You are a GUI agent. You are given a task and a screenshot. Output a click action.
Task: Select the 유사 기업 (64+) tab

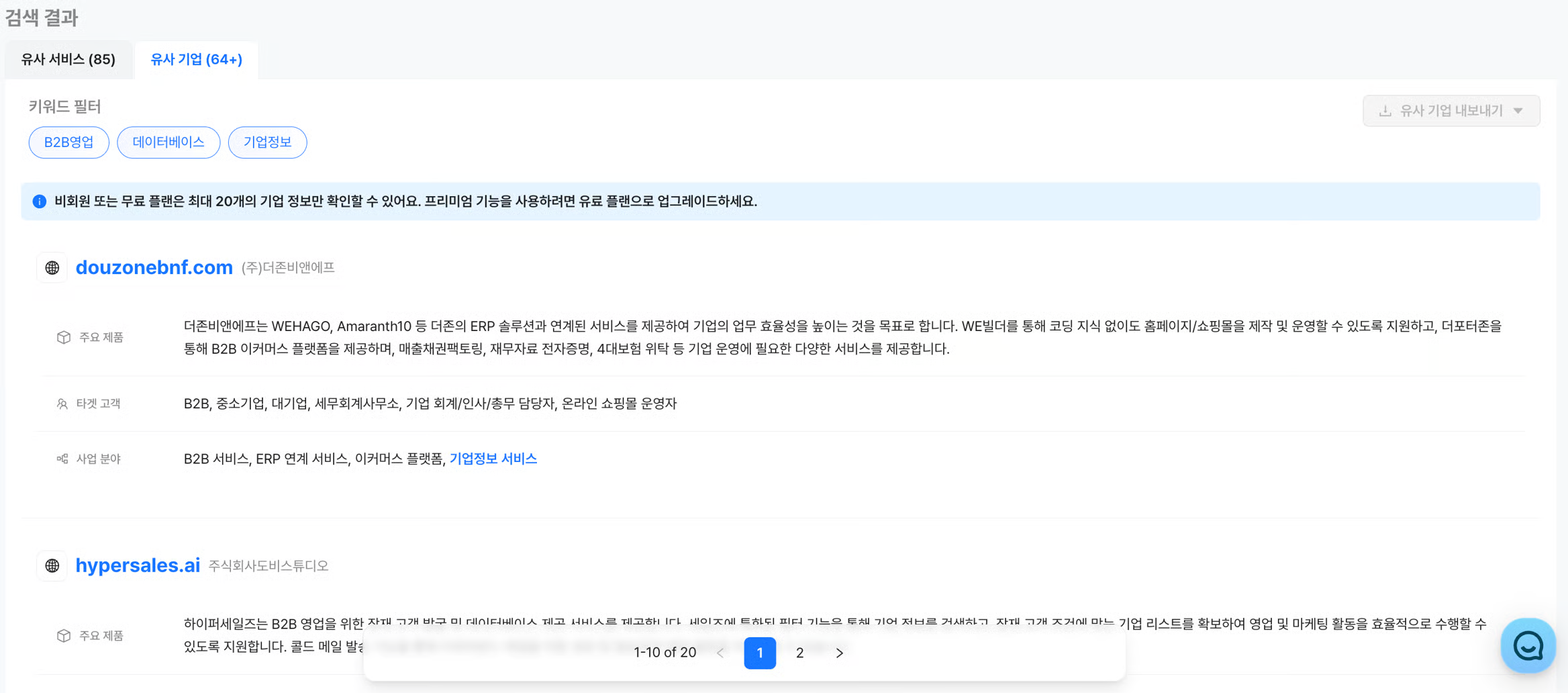(x=196, y=59)
